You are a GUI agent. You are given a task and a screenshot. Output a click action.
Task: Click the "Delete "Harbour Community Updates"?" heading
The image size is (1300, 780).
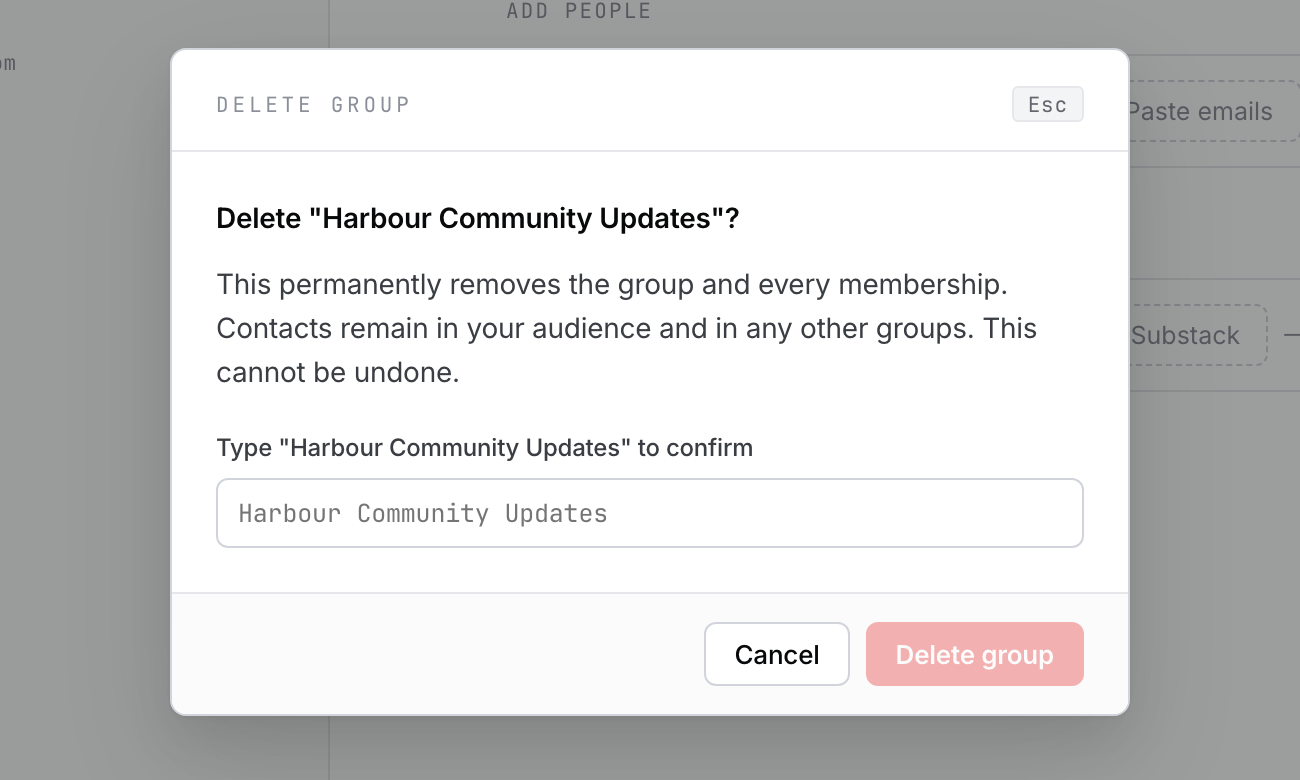[477, 219]
